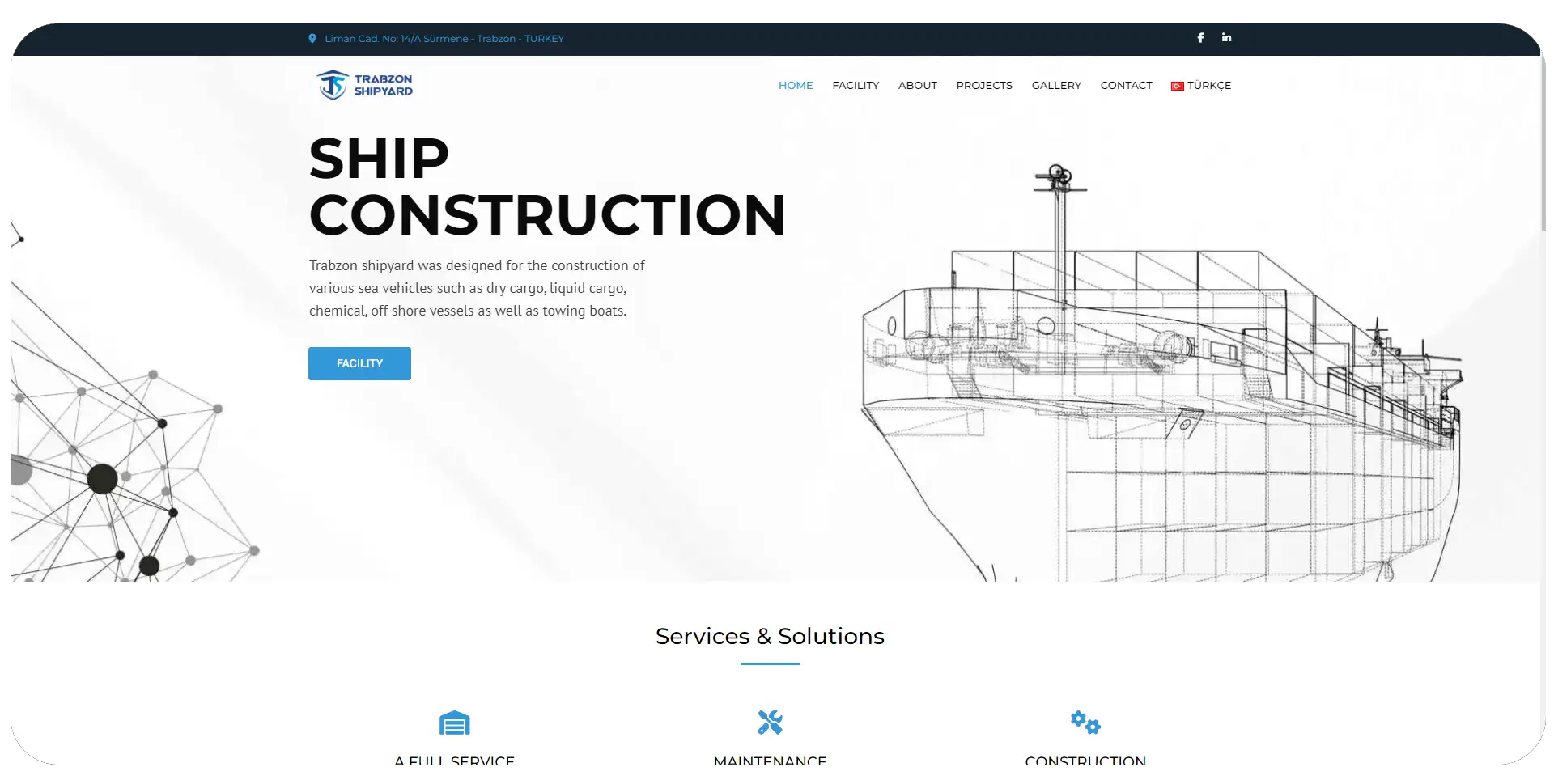
Task: Click the Liman Cad. address text
Action: 444,39
